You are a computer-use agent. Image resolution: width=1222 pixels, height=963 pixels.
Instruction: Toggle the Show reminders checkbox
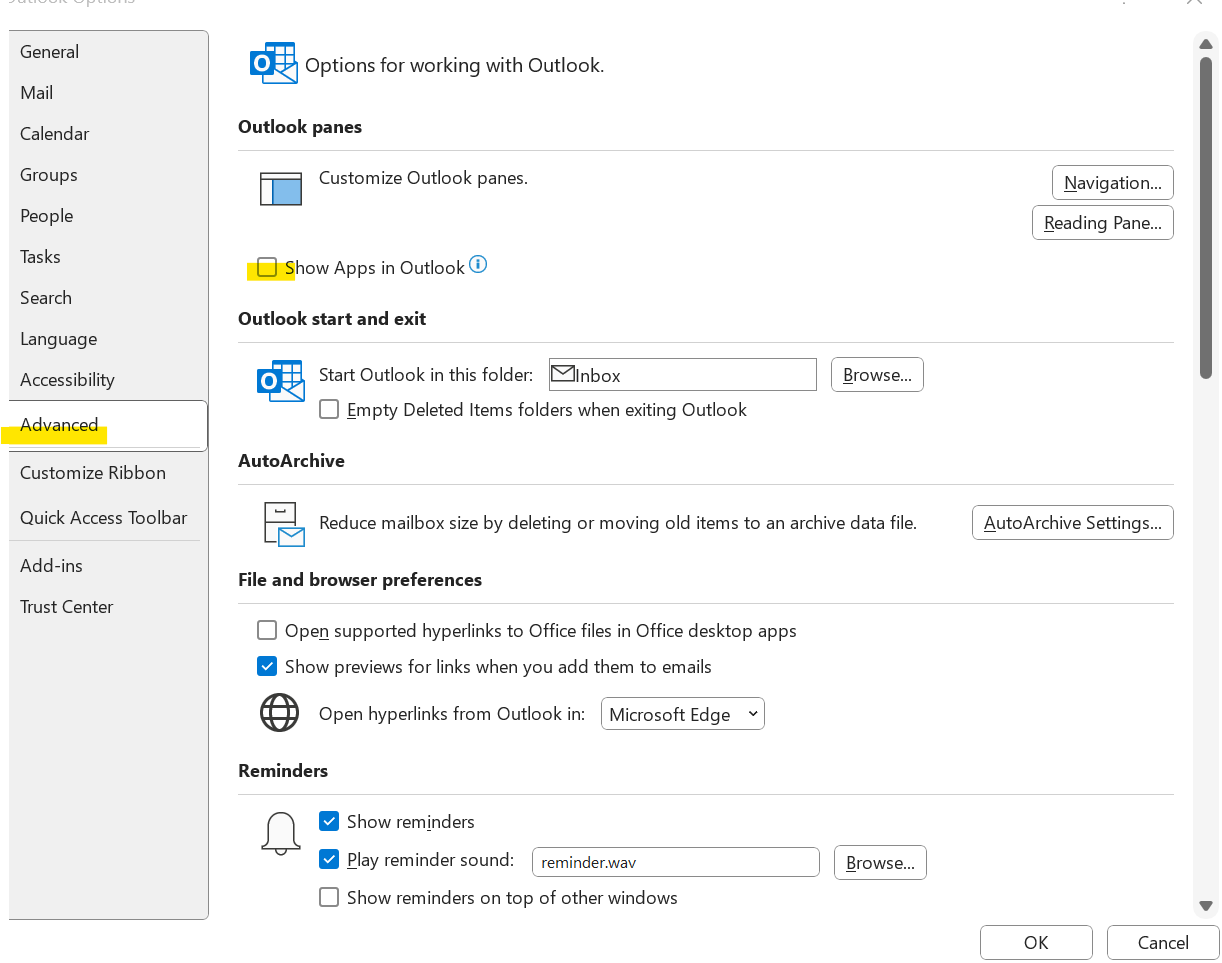(328, 821)
